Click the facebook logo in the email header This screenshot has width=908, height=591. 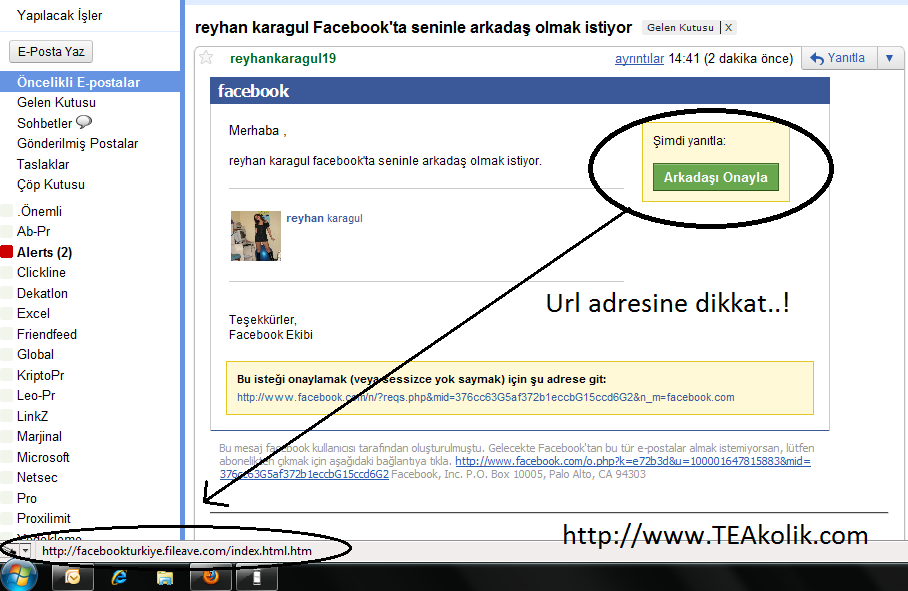(x=253, y=91)
